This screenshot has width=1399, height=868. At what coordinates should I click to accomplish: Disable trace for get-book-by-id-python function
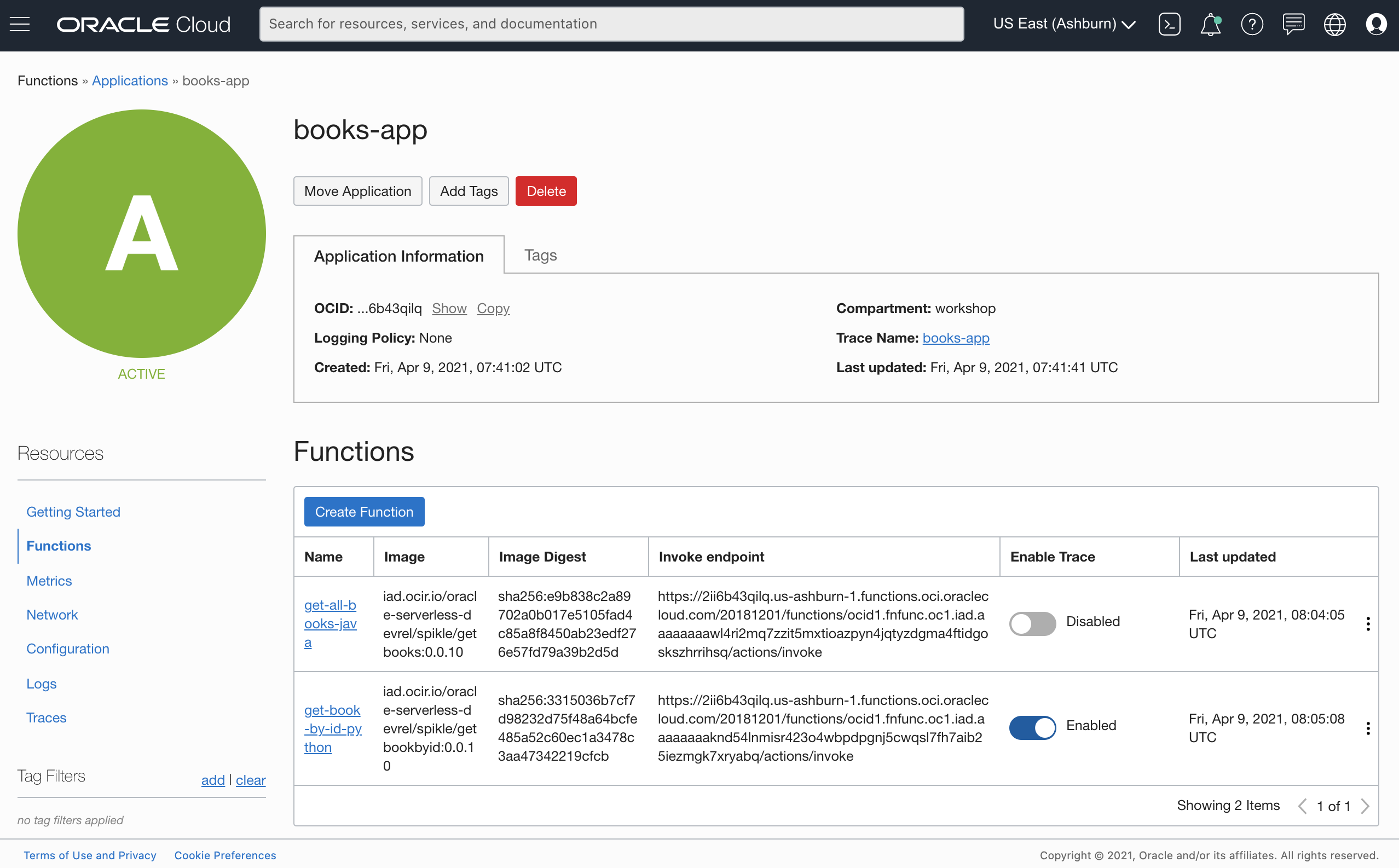pos(1032,727)
